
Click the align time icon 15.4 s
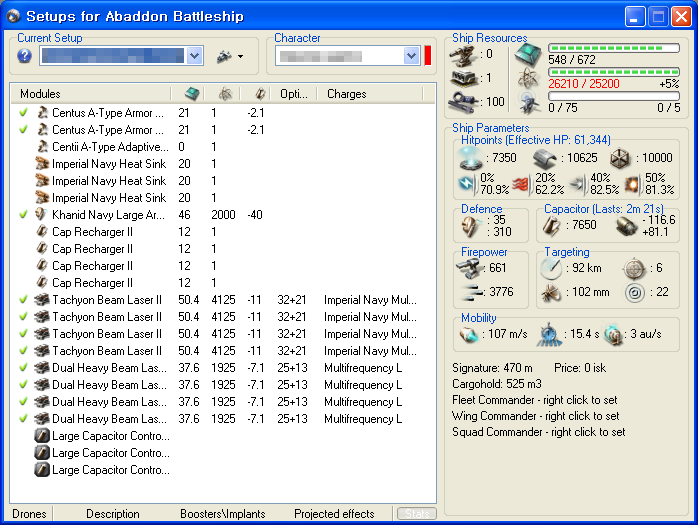tap(548, 334)
